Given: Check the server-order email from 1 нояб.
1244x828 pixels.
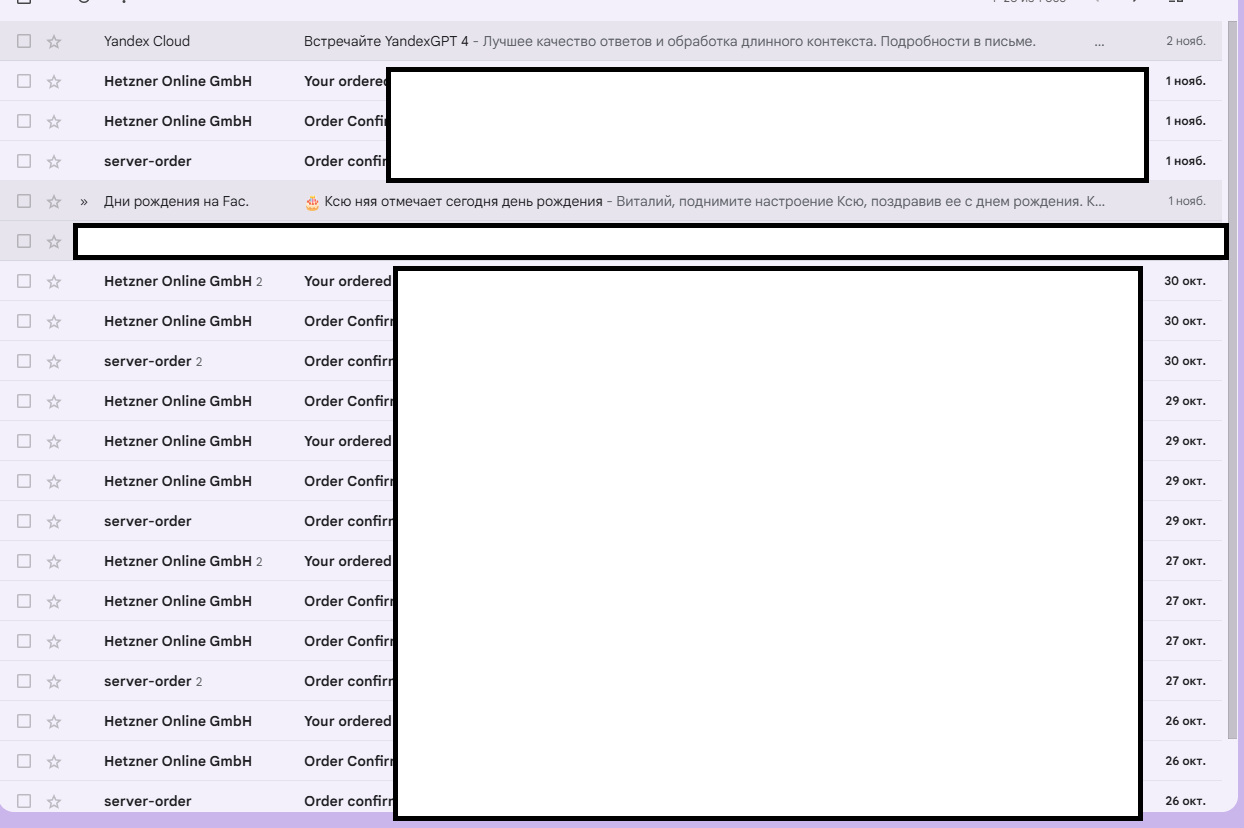Looking at the screenshot, I should (x=24, y=161).
